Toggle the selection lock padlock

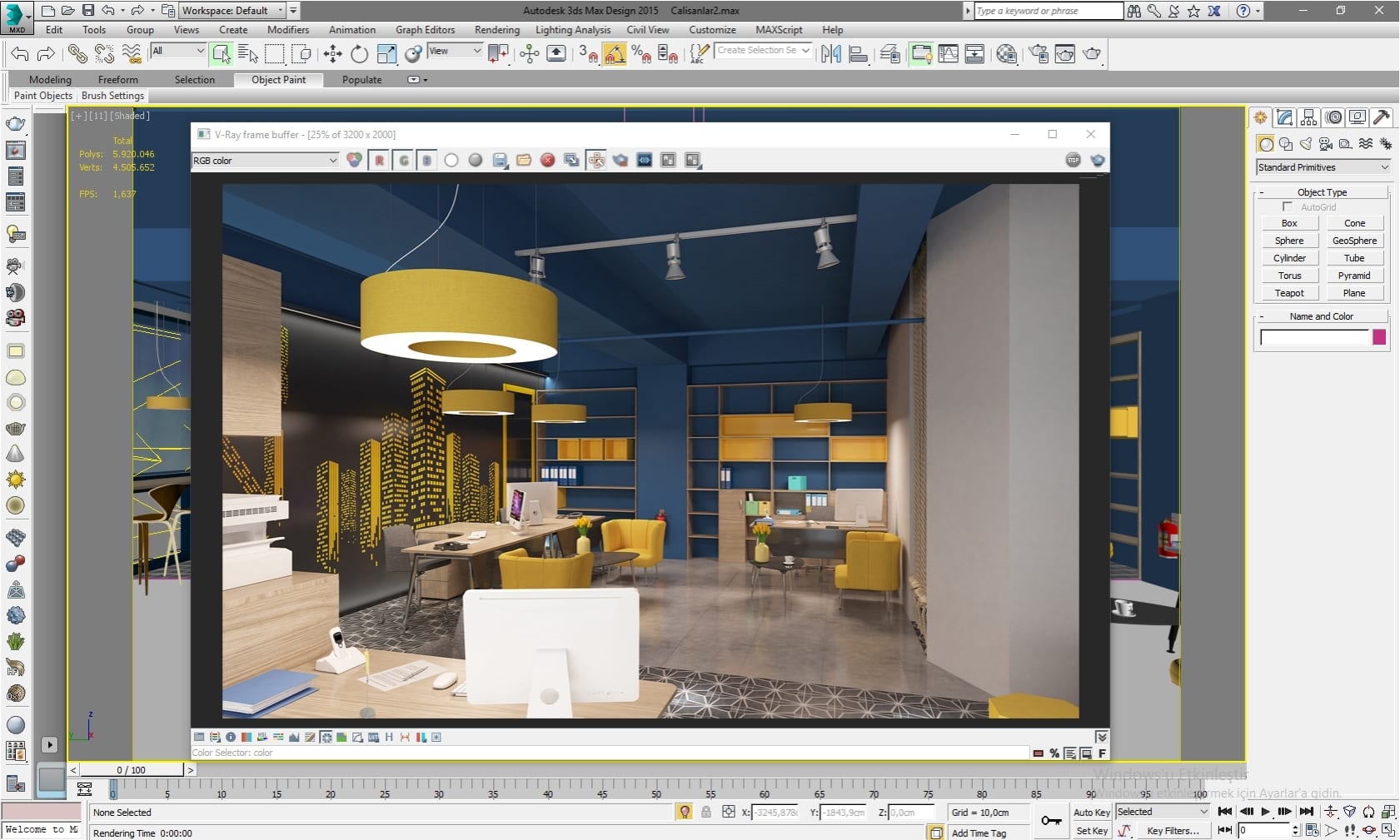tap(706, 812)
